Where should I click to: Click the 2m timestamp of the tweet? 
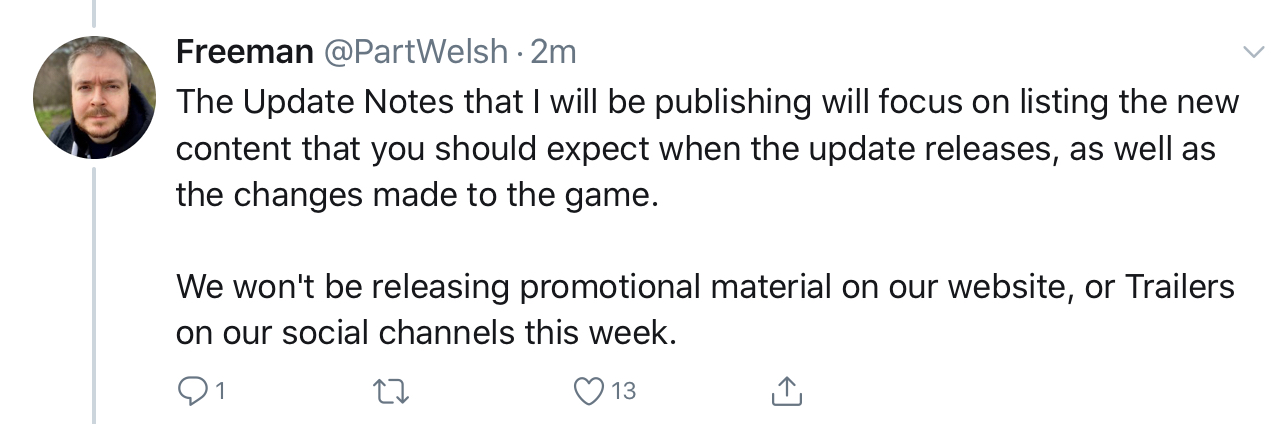pos(553,52)
